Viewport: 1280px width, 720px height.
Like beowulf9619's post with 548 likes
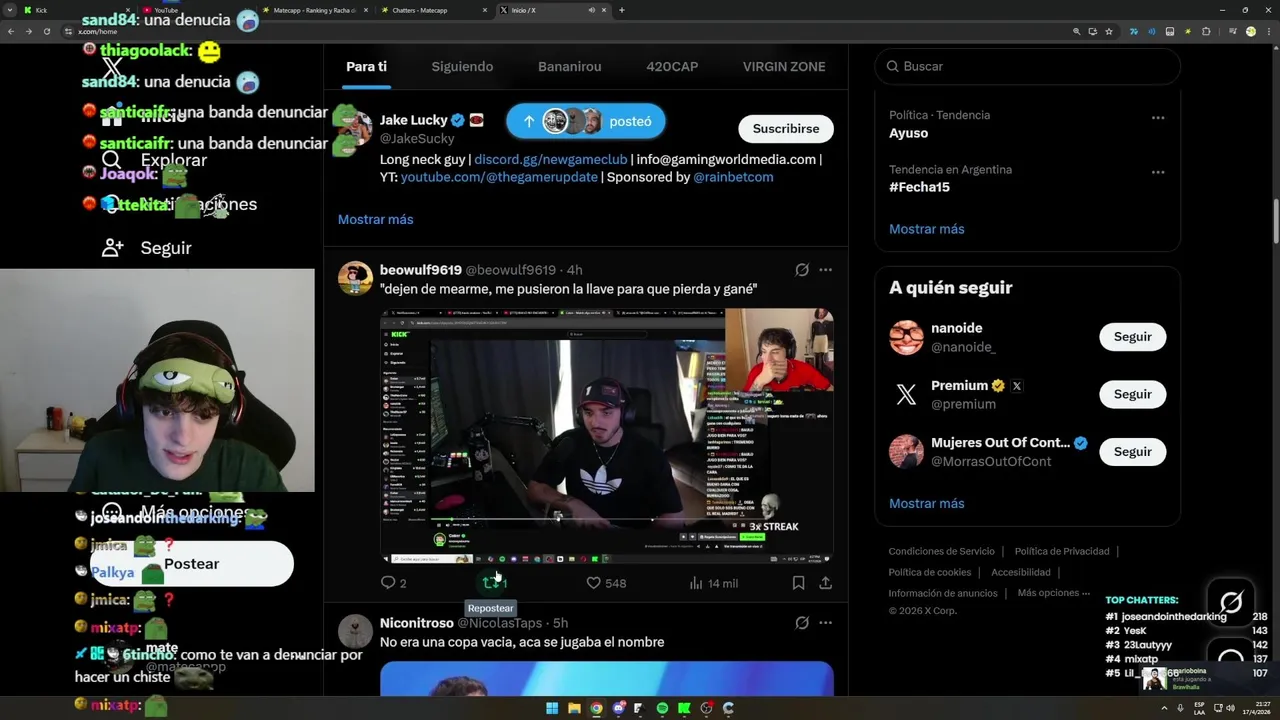click(x=593, y=582)
